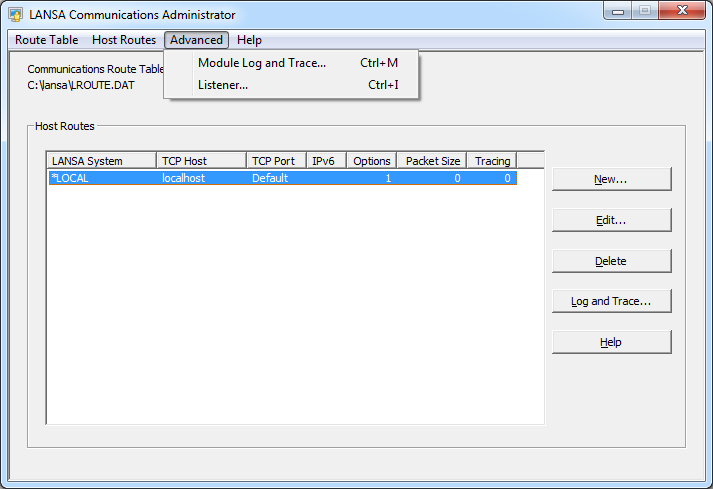The width and height of the screenshot is (713, 489).
Task: Close the open Advanced menu
Action: [196, 40]
